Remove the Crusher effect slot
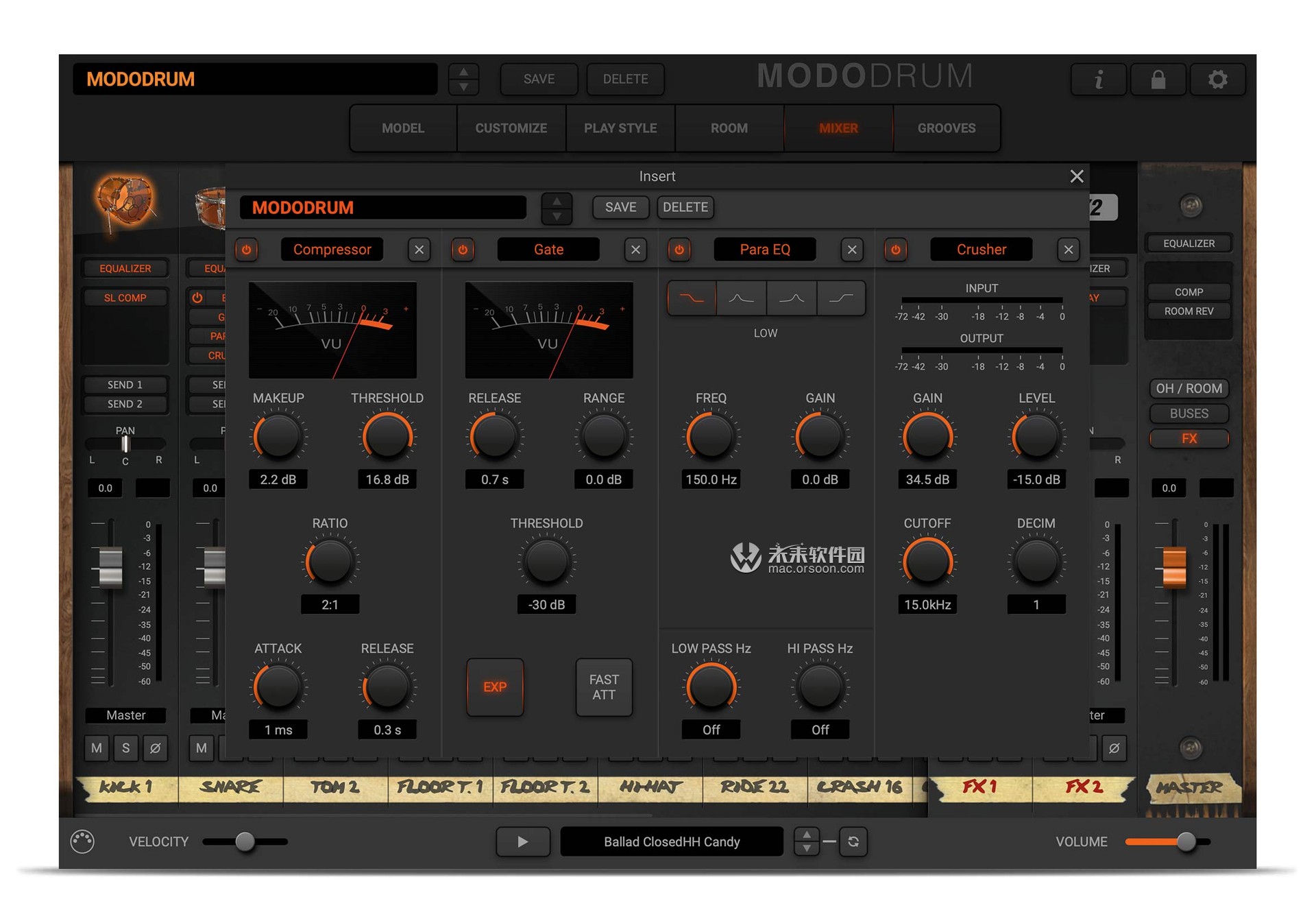Screen dimensions: 1316x921 (x=1068, y=250)
